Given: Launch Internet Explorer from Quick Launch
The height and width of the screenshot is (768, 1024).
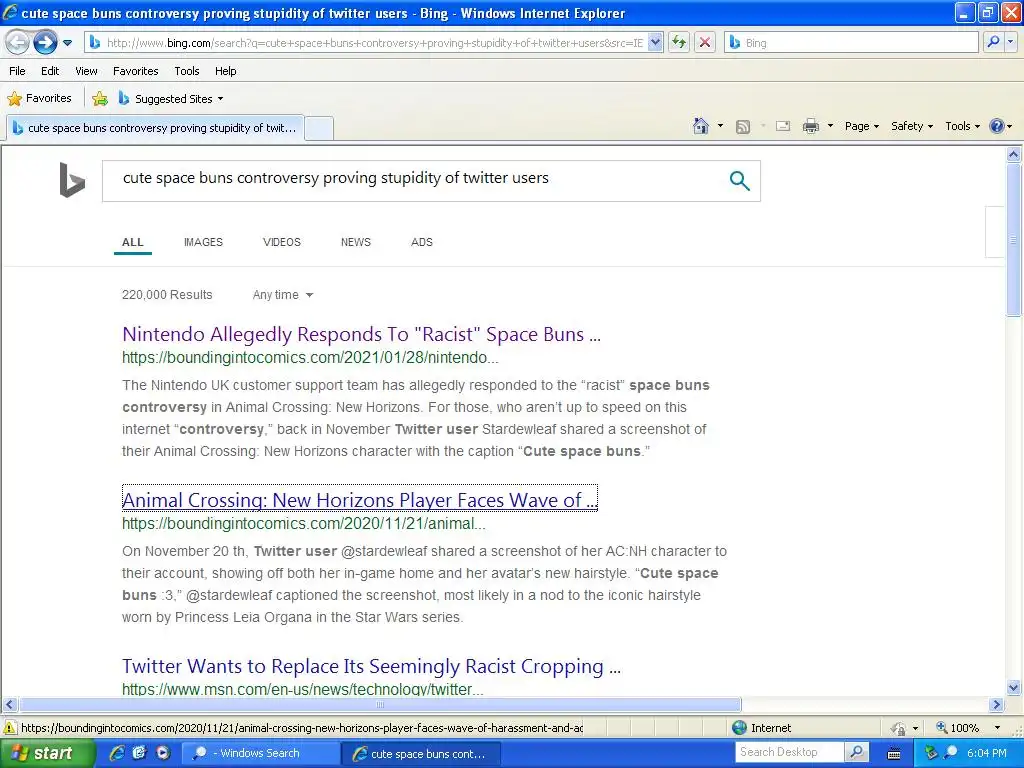Looking at the screenshot, I should 117,753.
